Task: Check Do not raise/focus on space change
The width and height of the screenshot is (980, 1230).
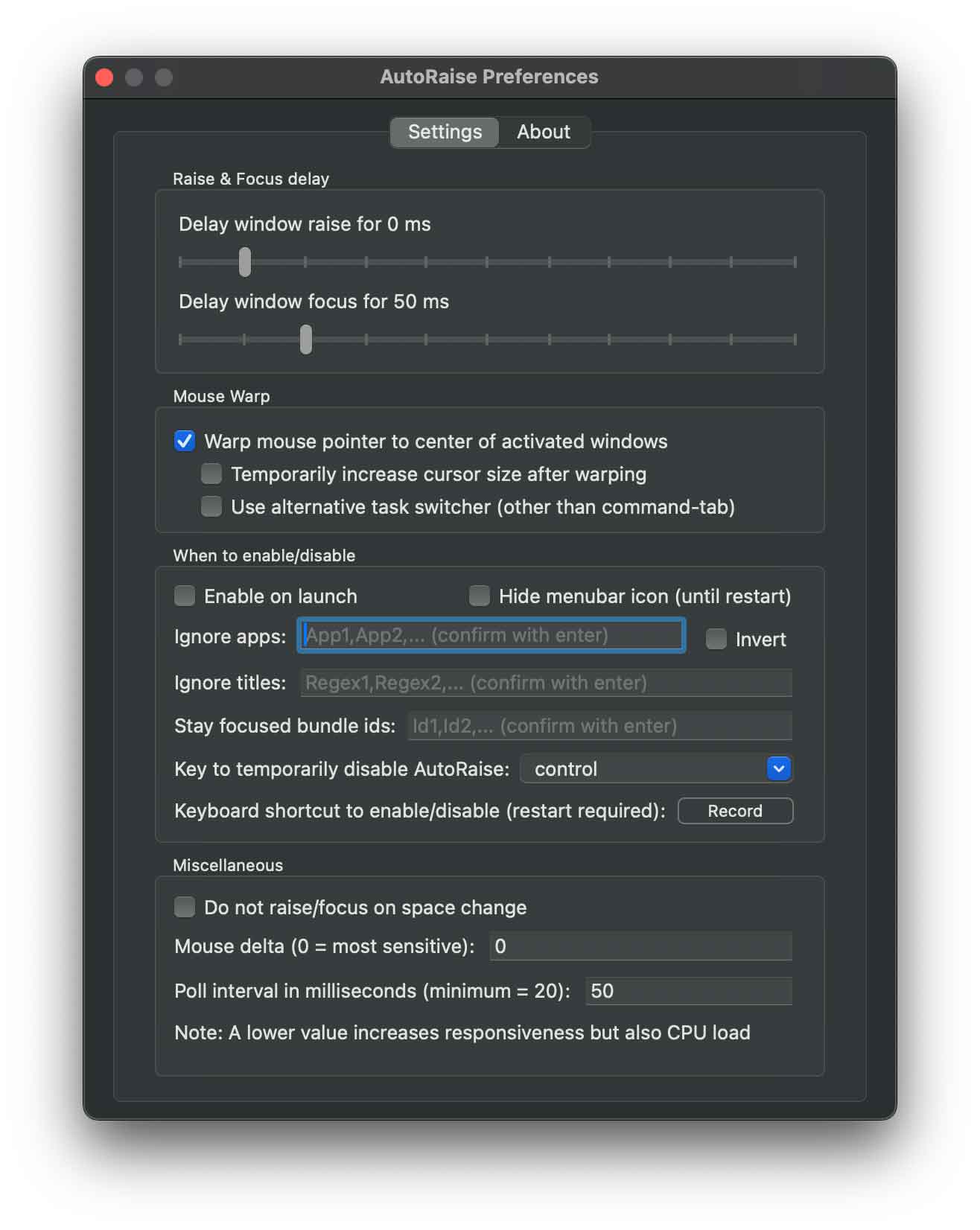Action: pos(185,907)
